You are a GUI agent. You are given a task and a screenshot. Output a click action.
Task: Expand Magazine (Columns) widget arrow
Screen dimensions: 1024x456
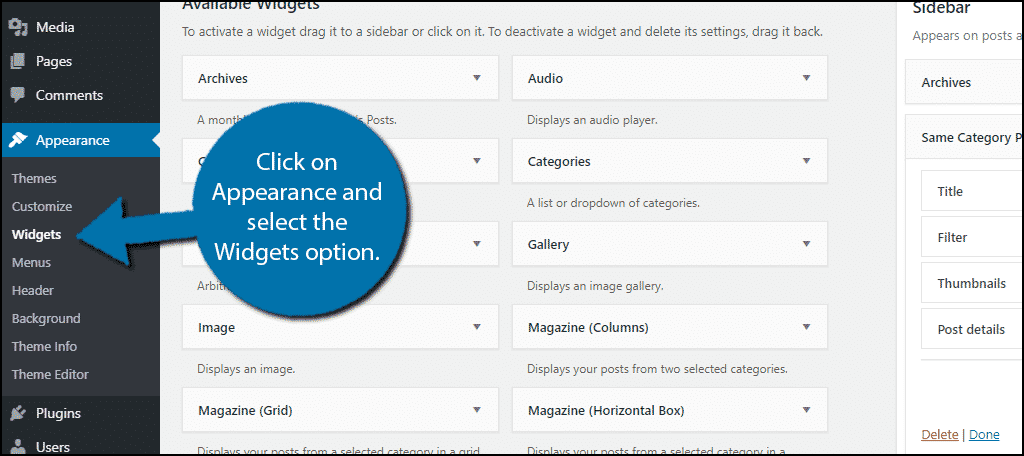click(x=807, y=327)
